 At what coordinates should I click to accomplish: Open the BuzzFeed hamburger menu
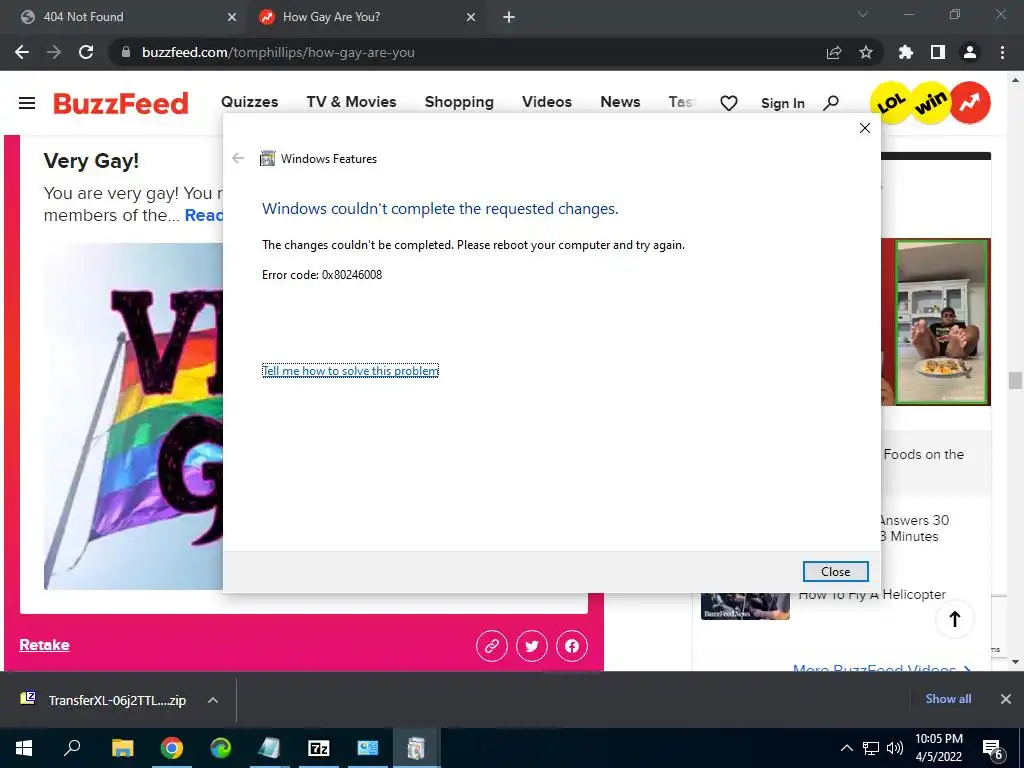[27, 103]
